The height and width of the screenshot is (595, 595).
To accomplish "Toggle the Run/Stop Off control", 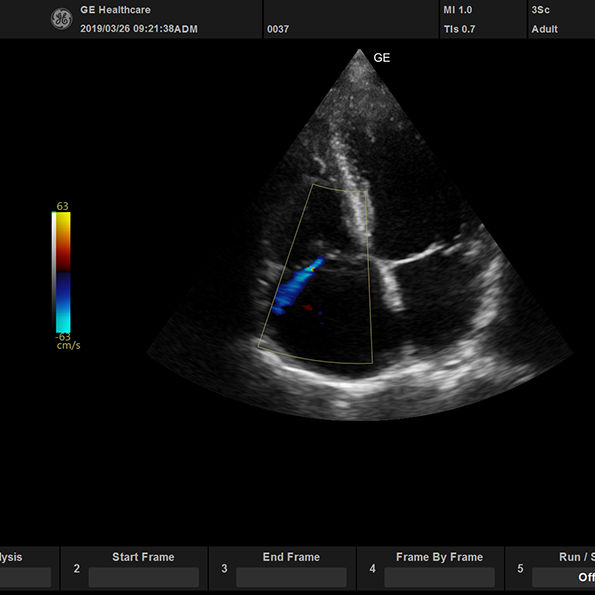I will pyautogui.click(x=564, y=577).
